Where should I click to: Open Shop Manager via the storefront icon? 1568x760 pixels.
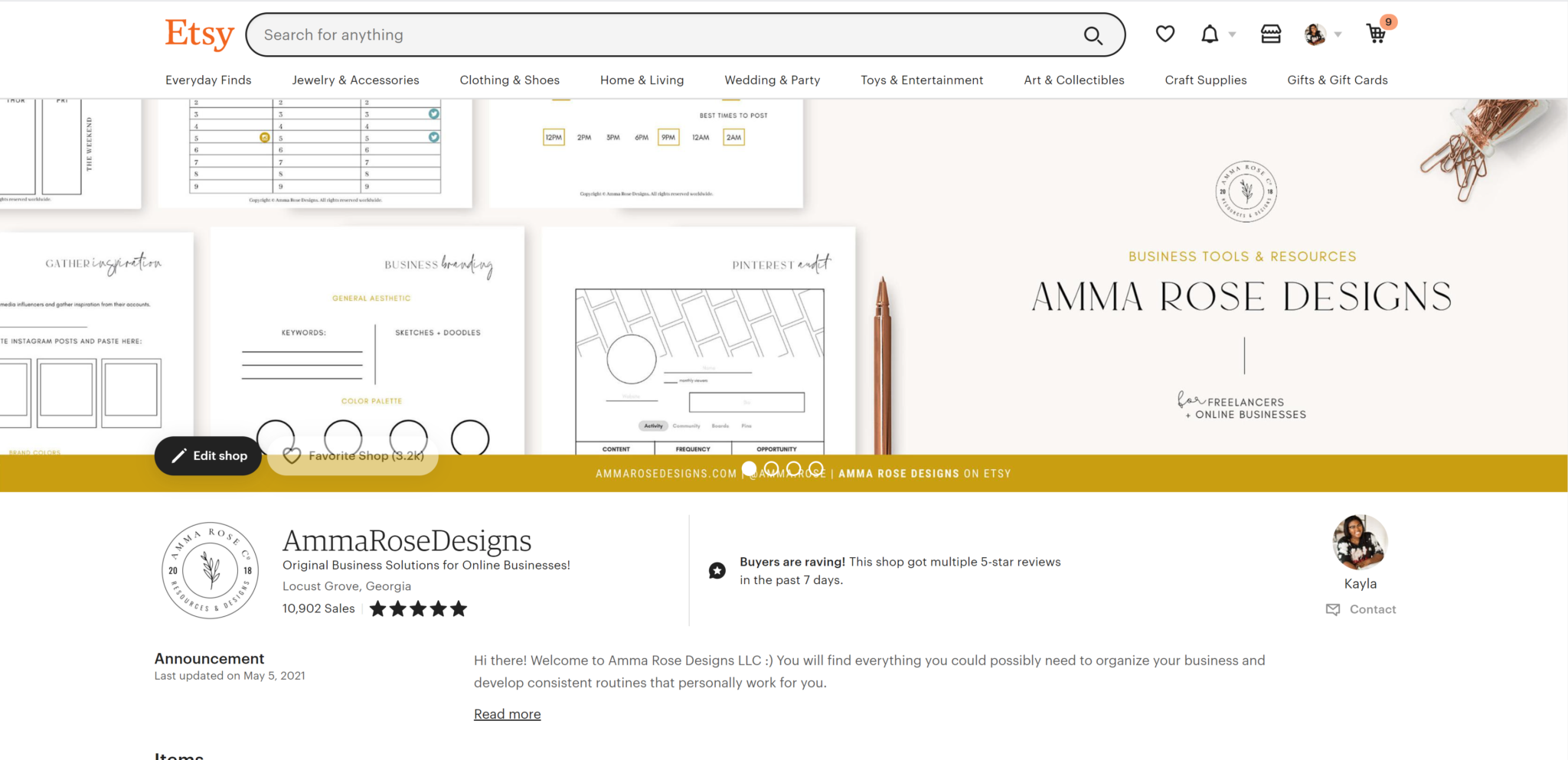[x=1270, y=34]
